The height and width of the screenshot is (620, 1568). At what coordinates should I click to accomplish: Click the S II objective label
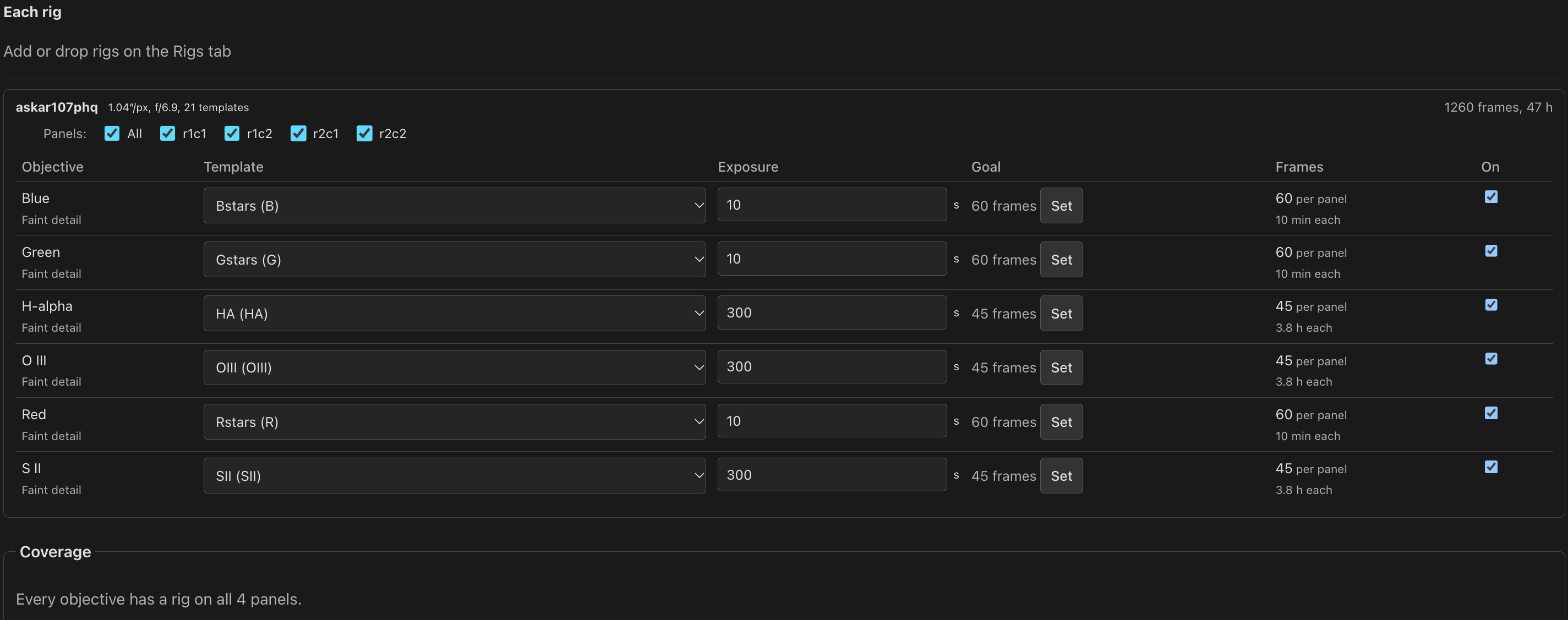pos(31,468)
